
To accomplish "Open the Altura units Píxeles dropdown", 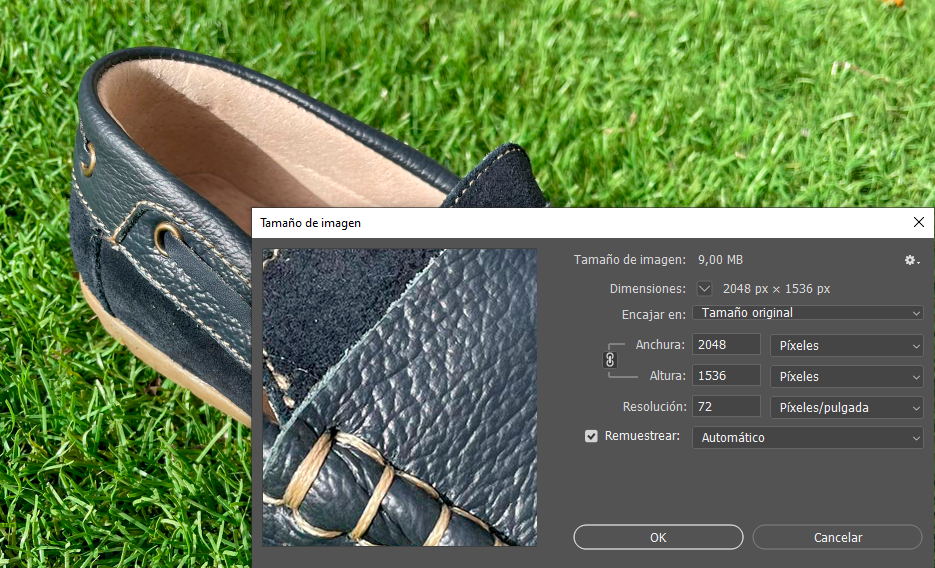I will 846,377.
